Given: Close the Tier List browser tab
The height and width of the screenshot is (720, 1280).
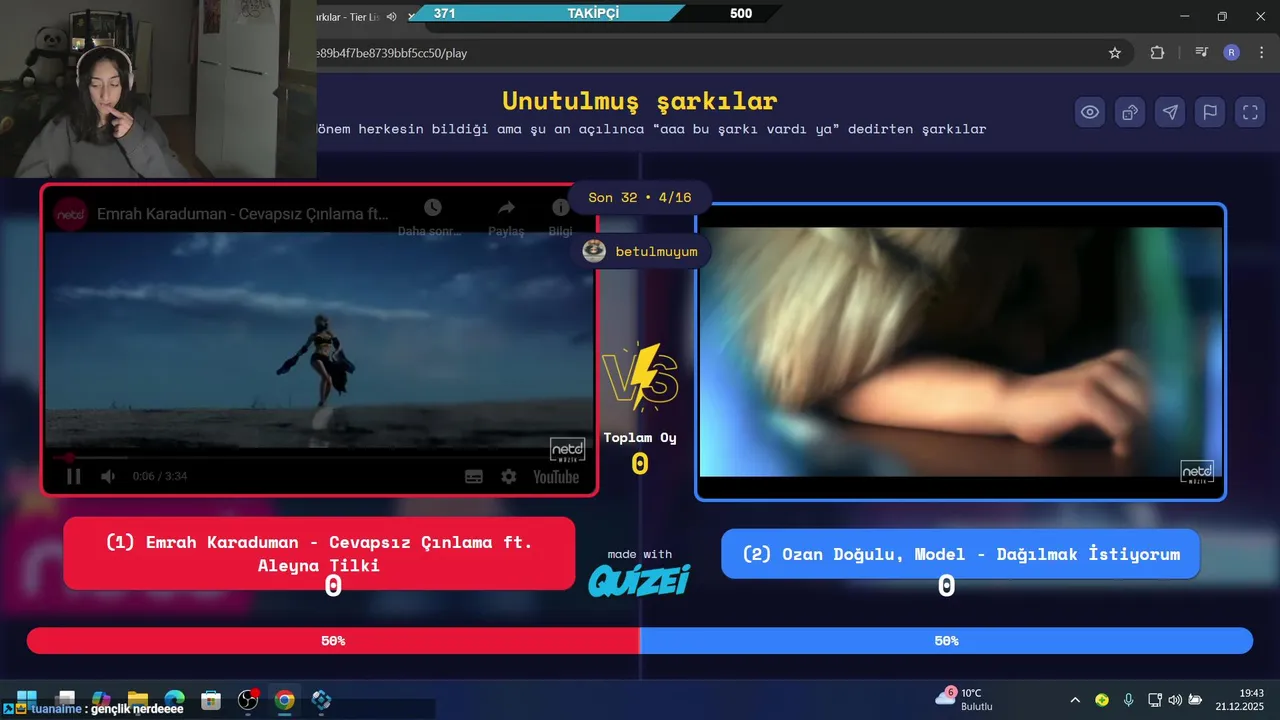Looking at the screenshot, I should (411, 17).
